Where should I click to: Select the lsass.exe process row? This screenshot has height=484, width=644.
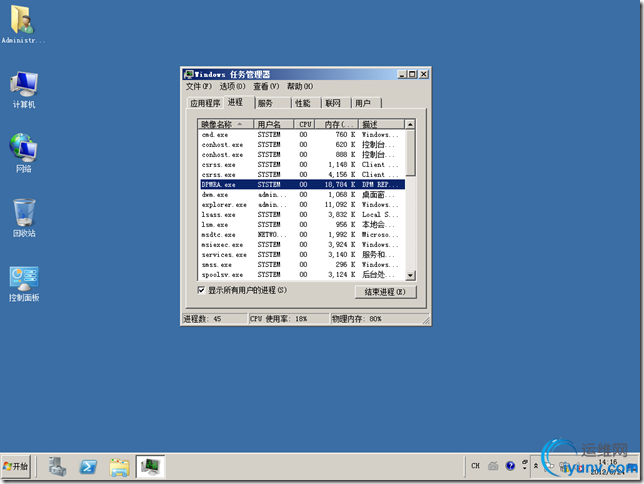coord(302,214)
